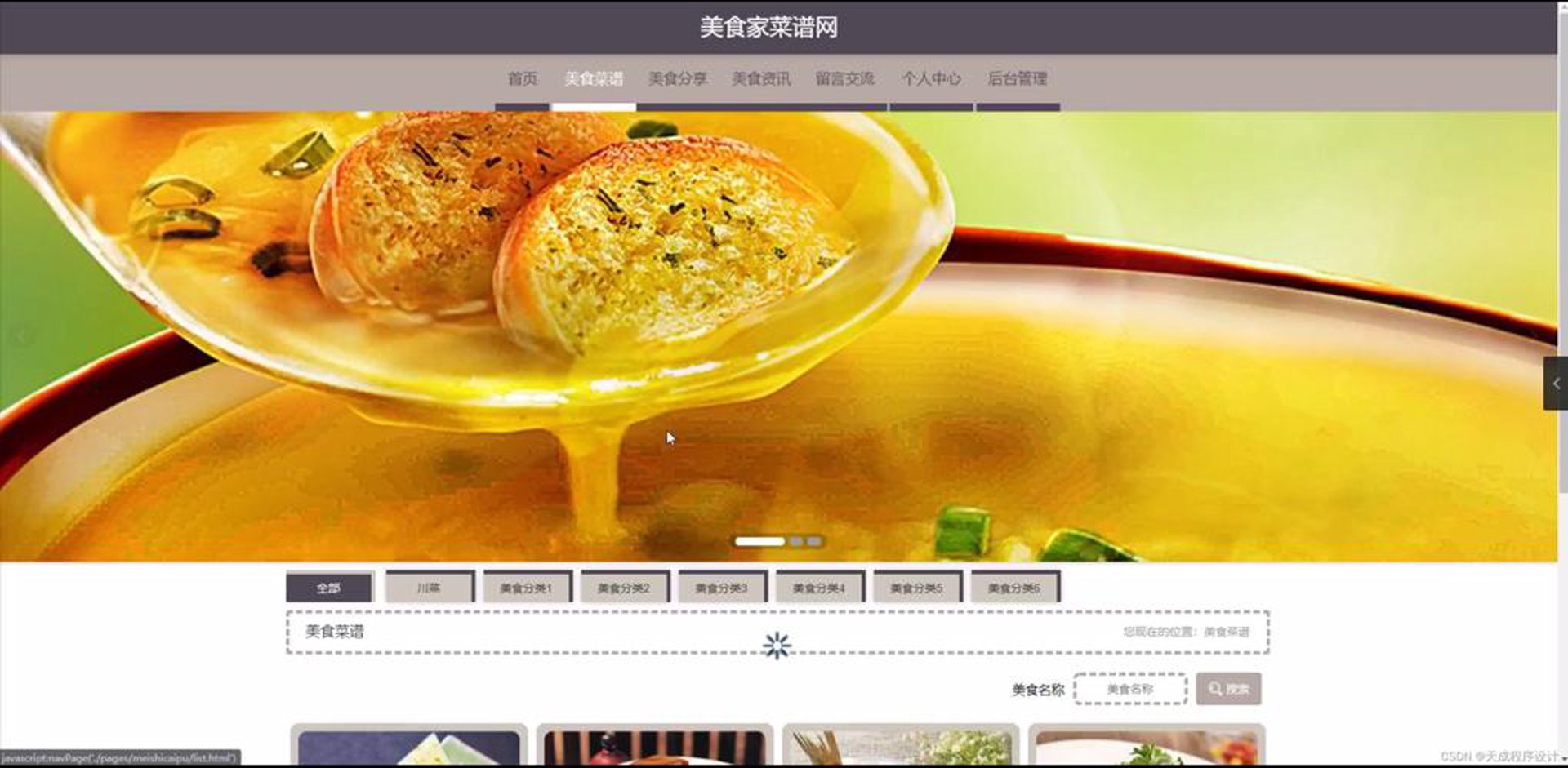Open the fourth recipe card thumbnail

pyautogui.click(x=1147, y=747)
